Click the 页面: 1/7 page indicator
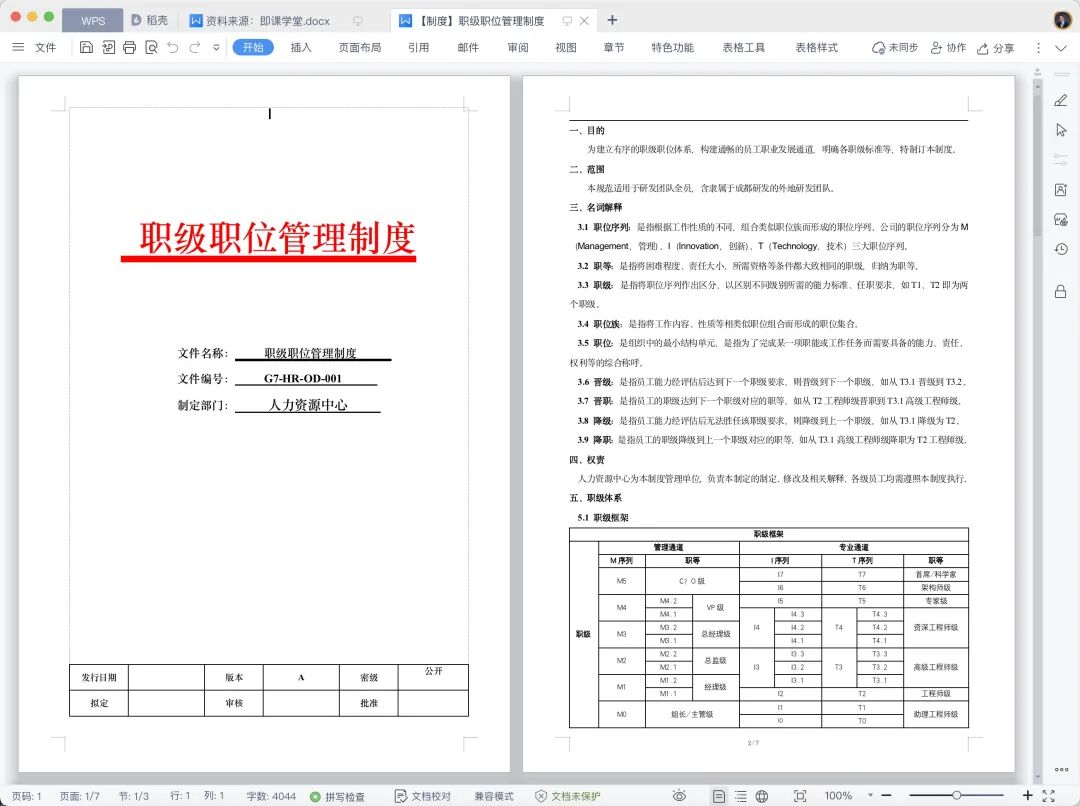 pyautogui.click(x=79, y=796)
